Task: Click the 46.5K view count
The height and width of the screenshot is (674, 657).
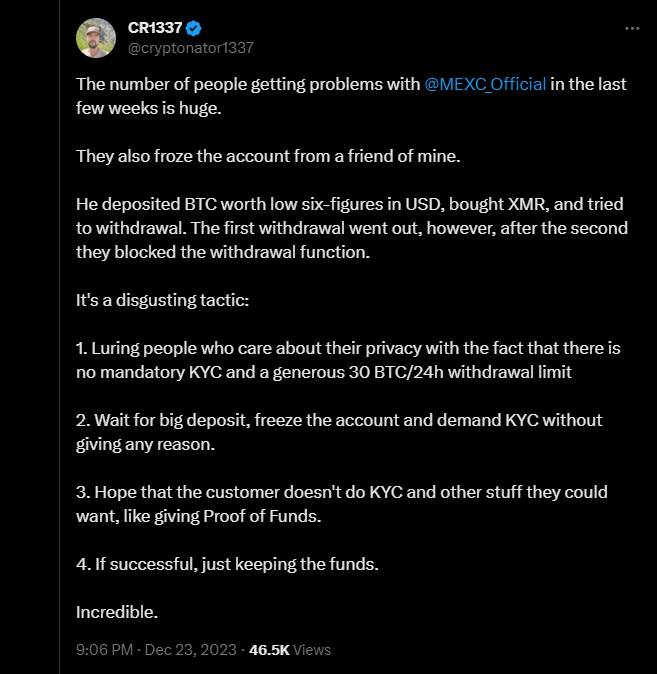Action: point(269,649)
